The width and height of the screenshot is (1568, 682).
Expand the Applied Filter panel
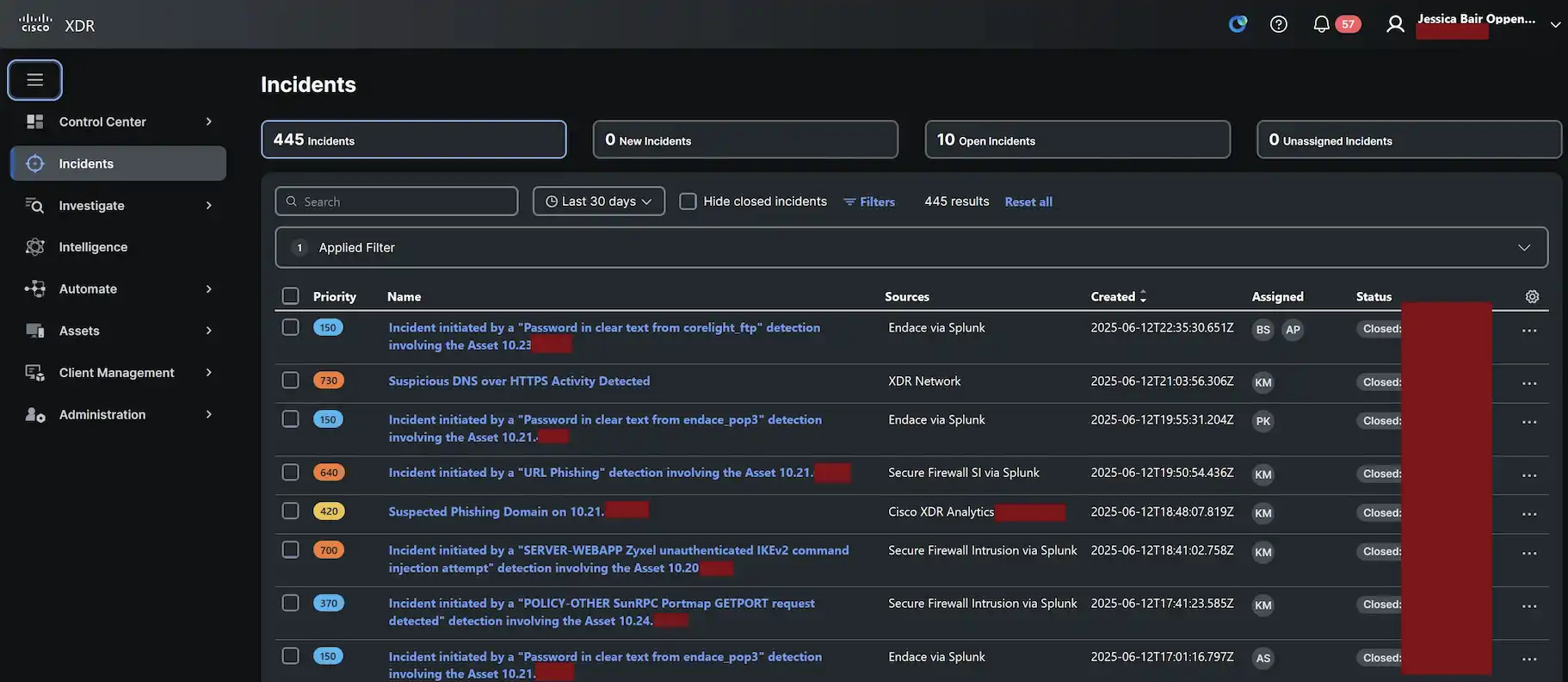(x=1523, y=248)
